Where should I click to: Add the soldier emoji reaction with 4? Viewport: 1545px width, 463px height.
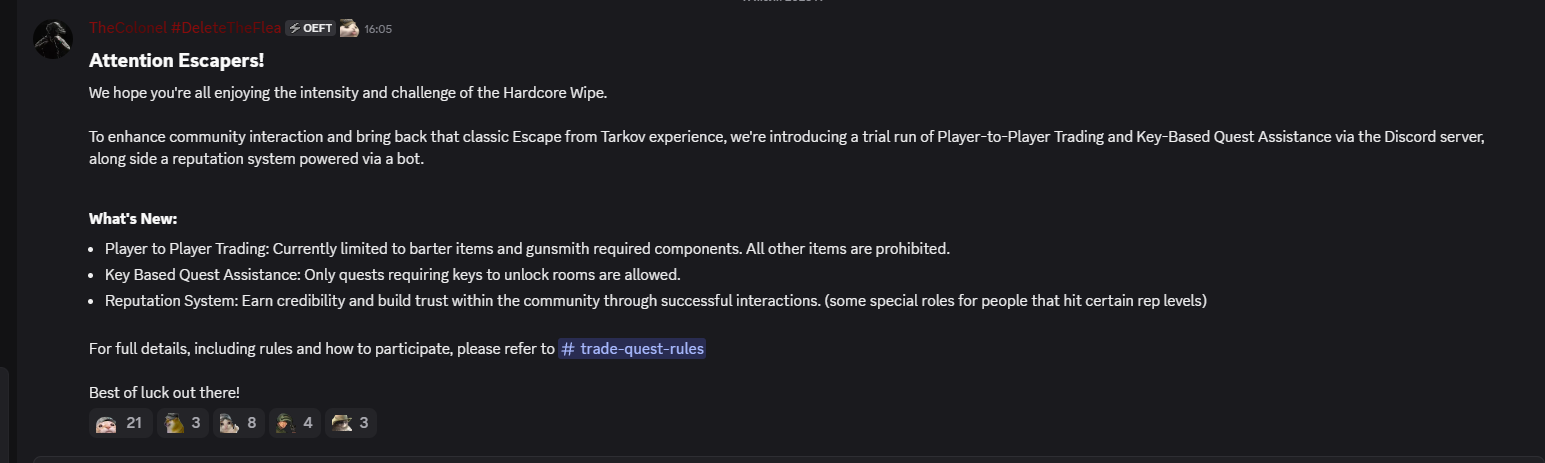295,423
